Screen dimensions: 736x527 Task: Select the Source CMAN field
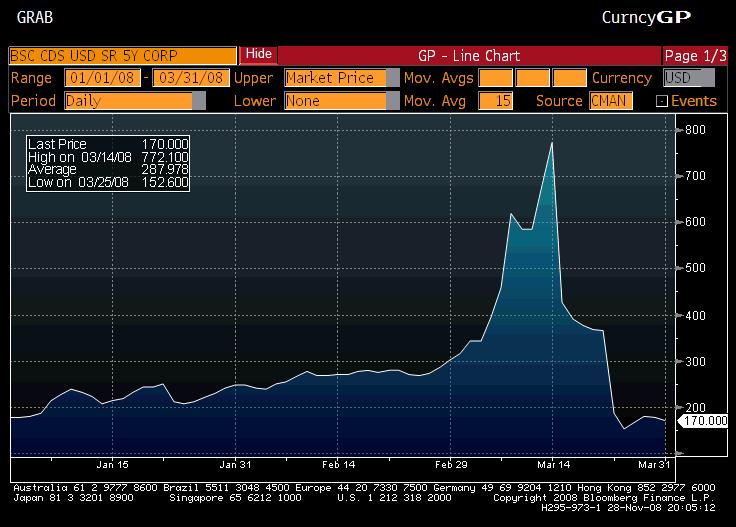(611, 101)
